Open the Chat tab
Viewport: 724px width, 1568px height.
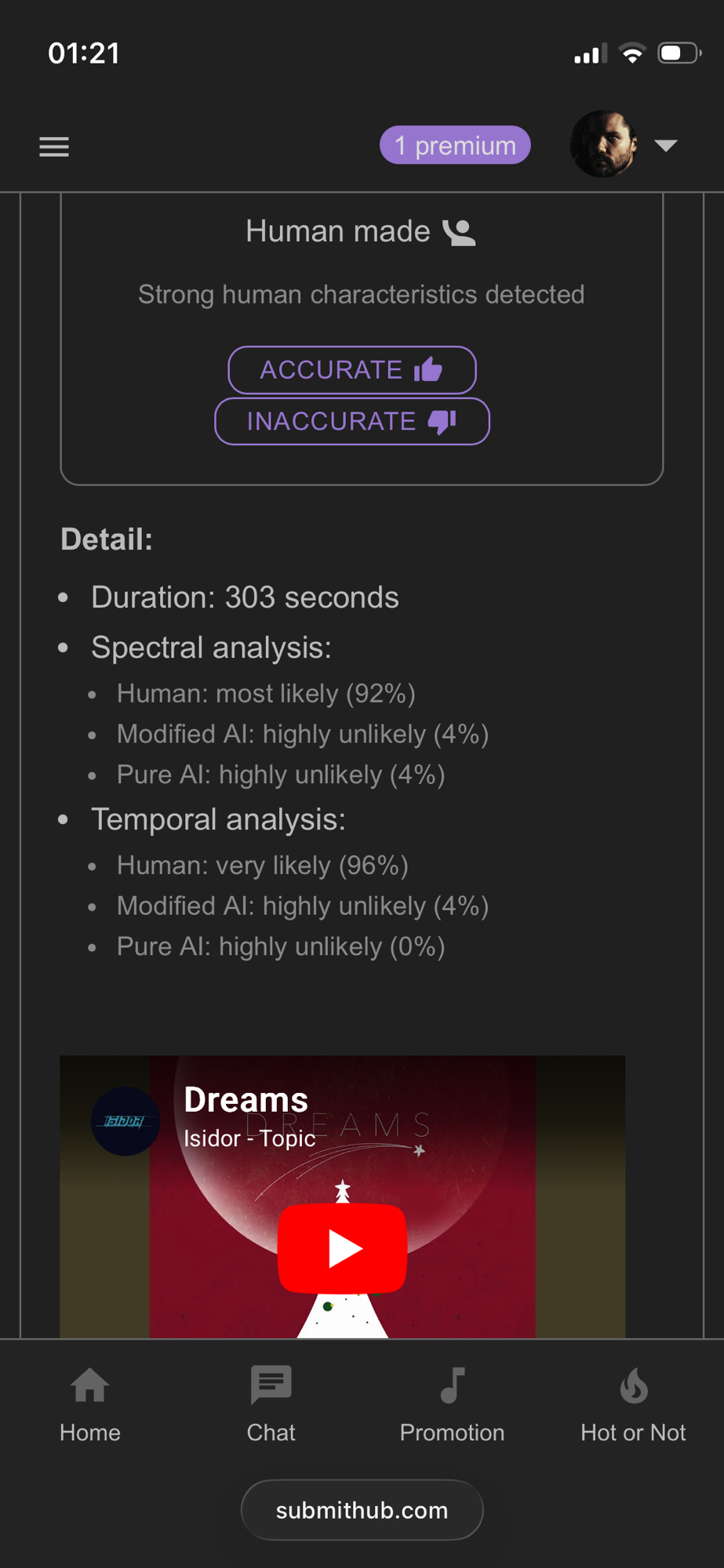coord(271,1404)
